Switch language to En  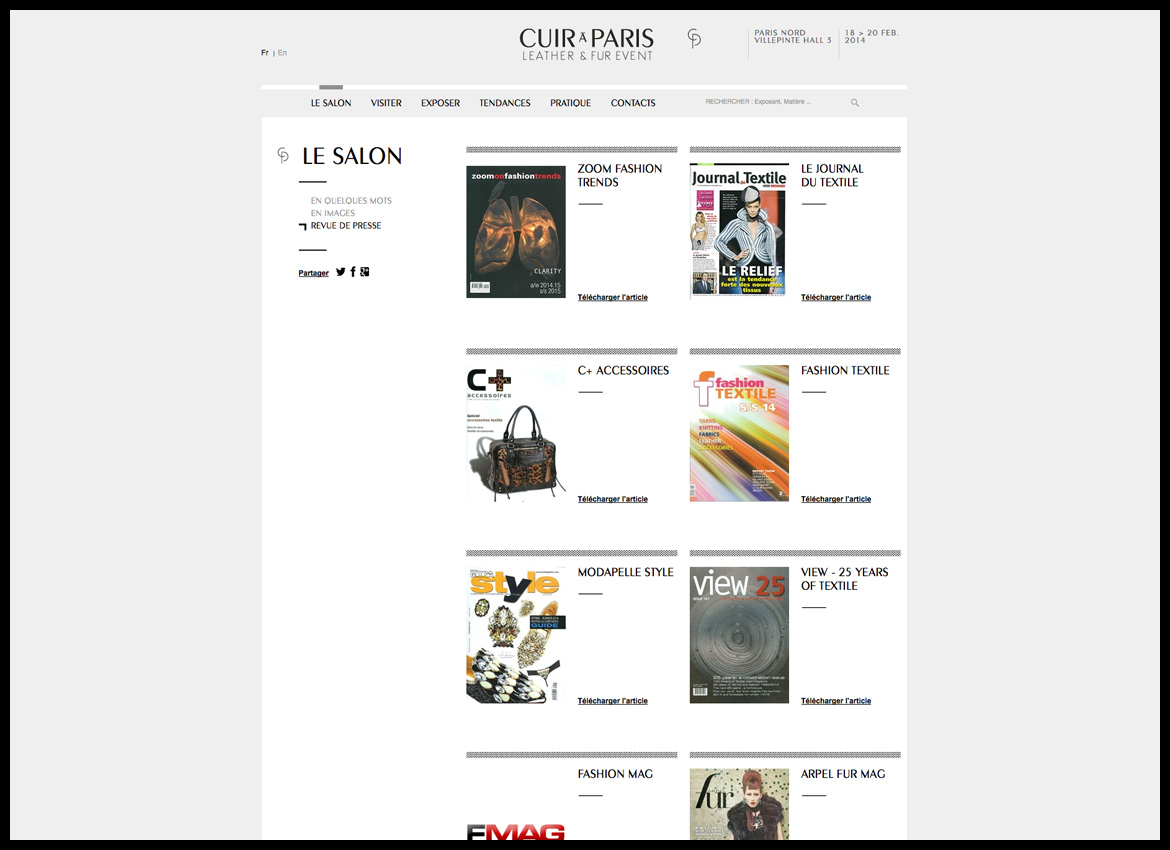(x=282, y=53)
